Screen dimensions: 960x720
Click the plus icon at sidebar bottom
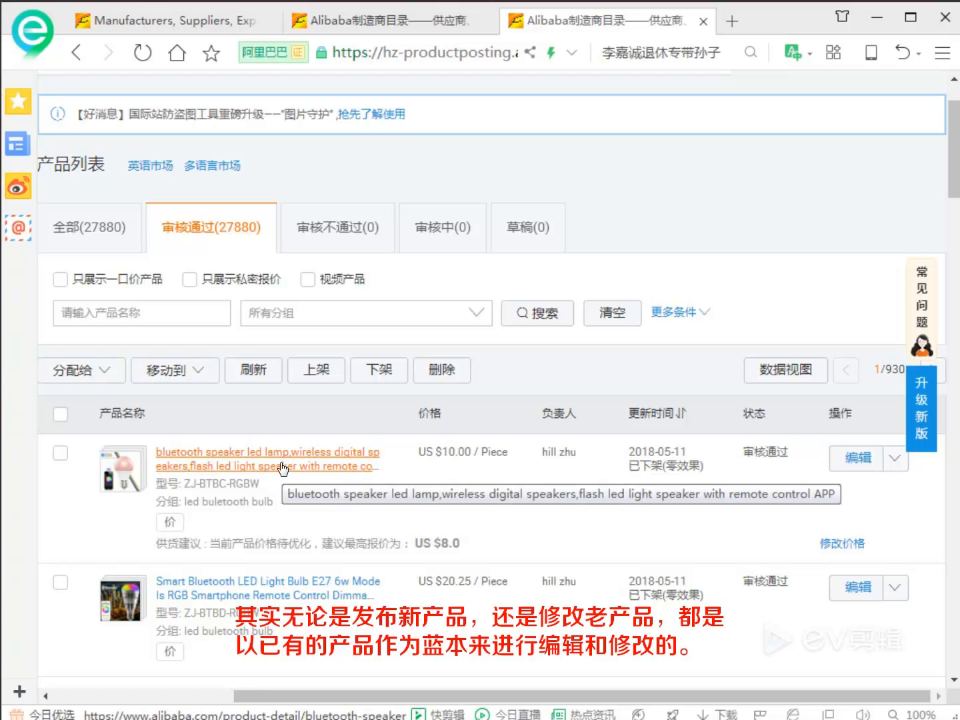tap(19, 691)
